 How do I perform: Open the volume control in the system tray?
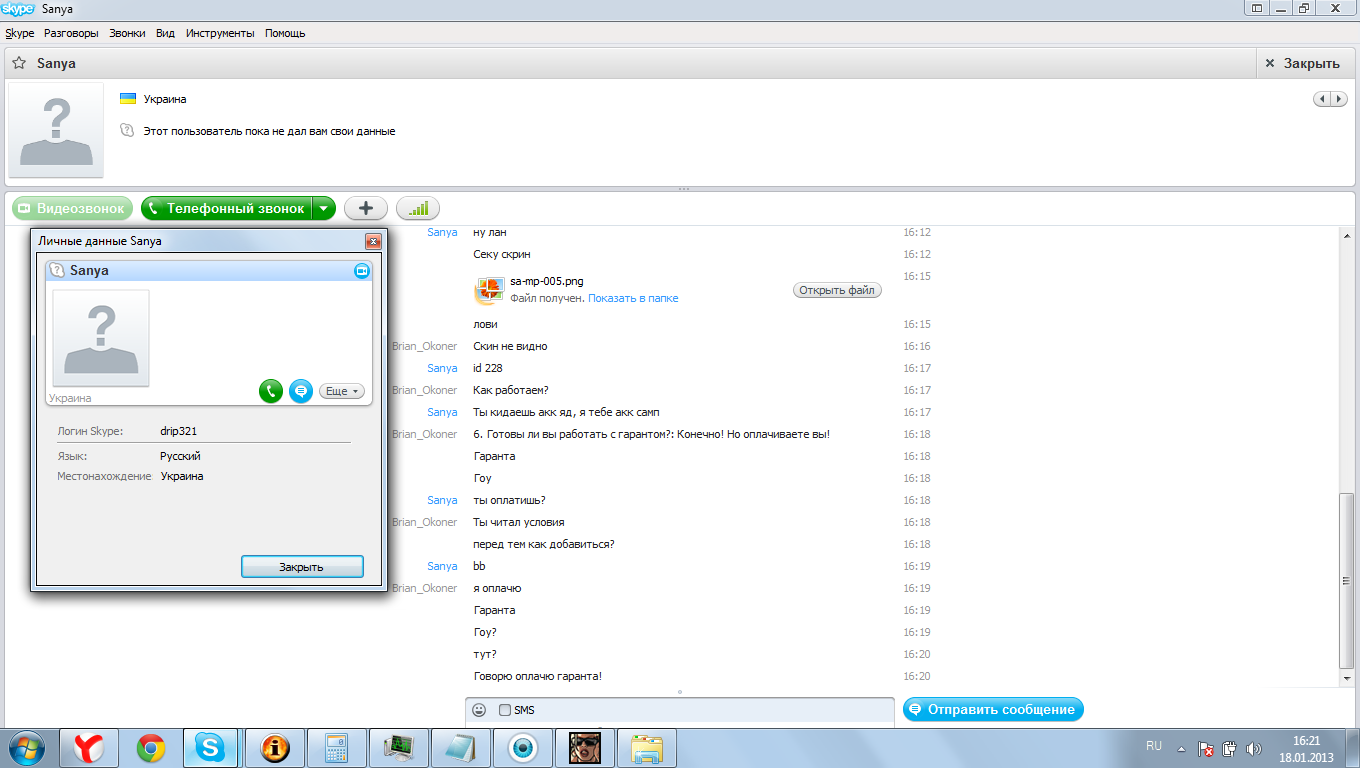point(1253,748)
